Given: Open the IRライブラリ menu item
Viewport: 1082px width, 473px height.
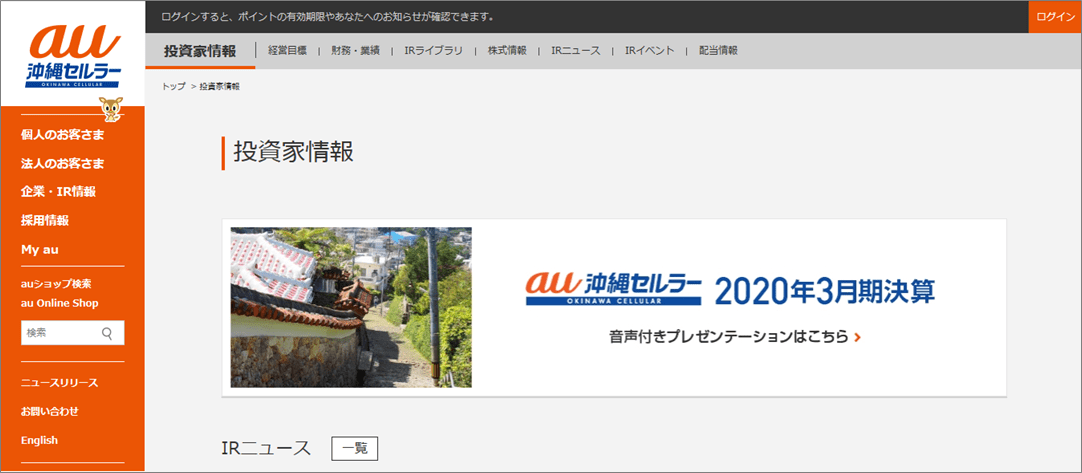Looking at the screenshot, I should click(433, 50).
